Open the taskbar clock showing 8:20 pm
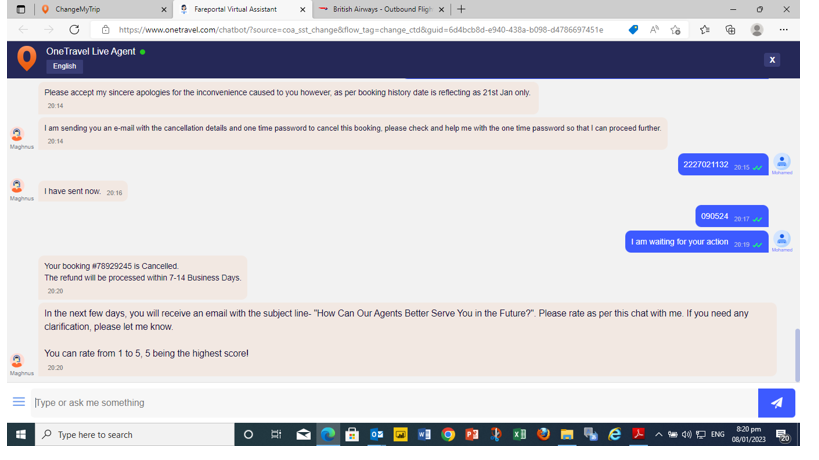The image size is (819, 460). coord(748,434)
